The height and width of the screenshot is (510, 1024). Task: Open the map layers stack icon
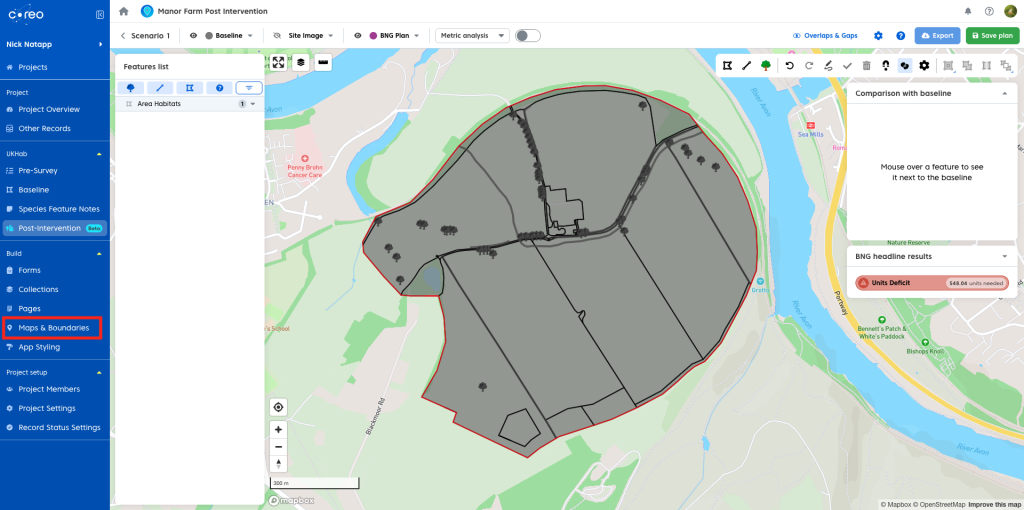[300, 62]
